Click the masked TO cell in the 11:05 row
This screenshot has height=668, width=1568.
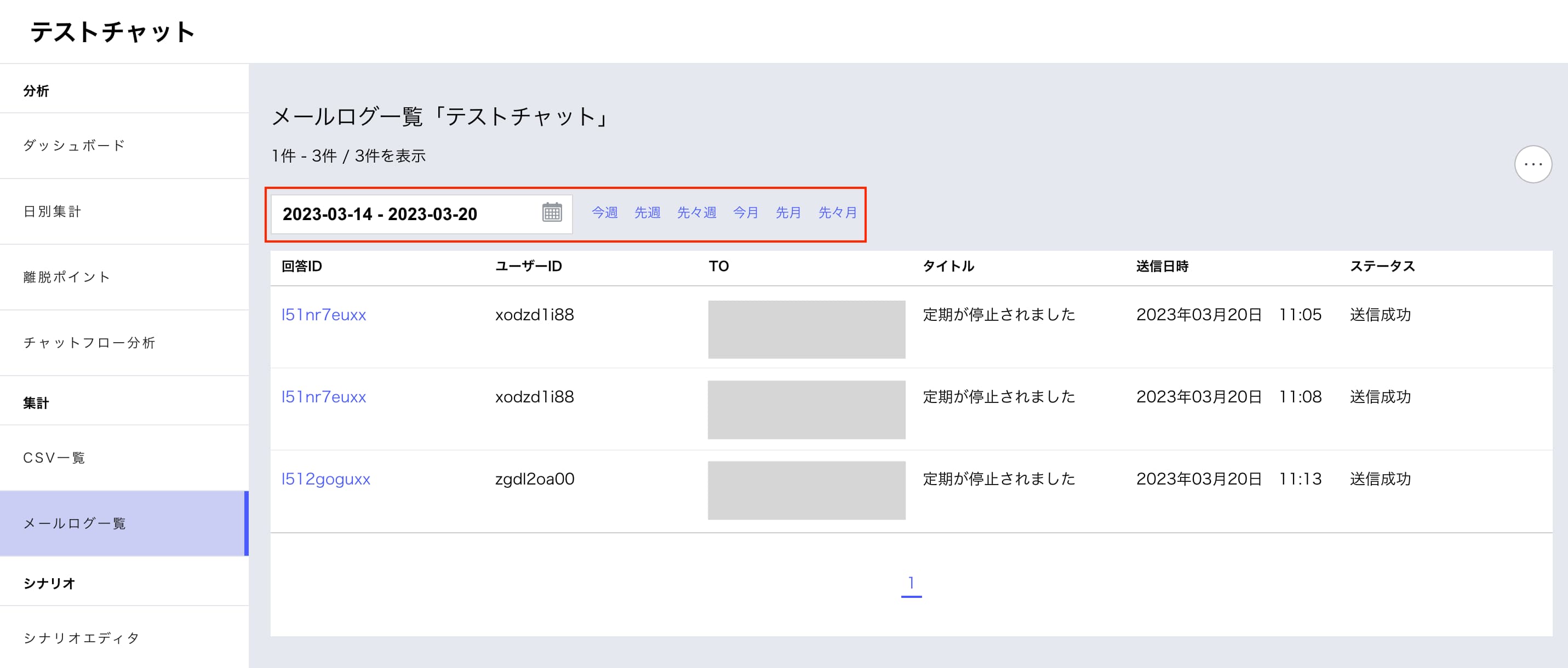click(806, 329)
